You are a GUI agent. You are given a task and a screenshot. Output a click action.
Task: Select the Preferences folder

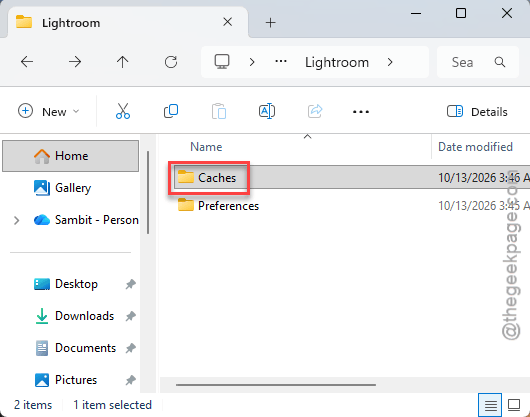pos(352,205)
